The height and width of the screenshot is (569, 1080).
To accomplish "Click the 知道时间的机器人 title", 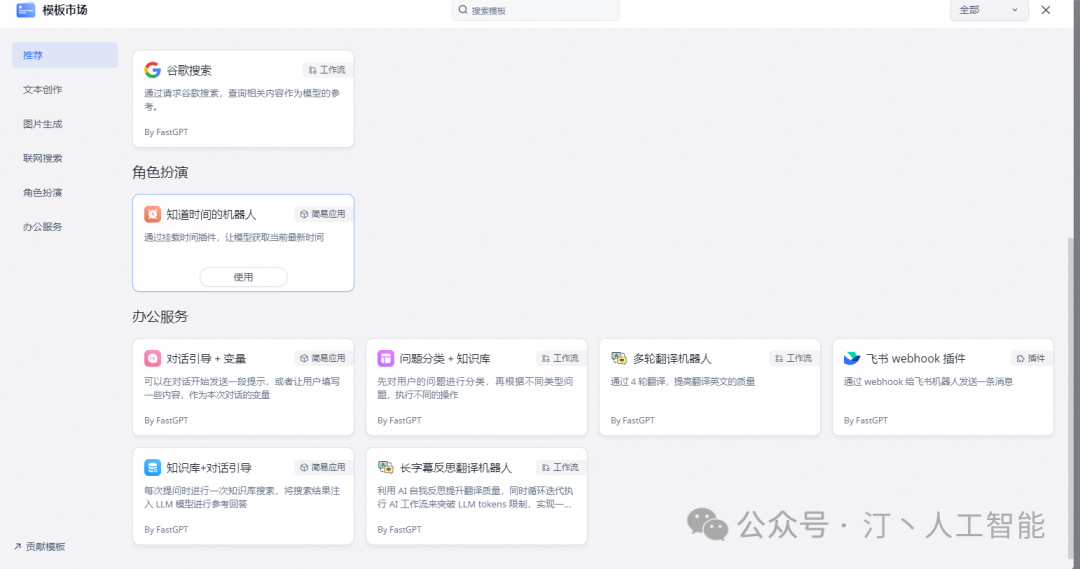I will (211, 214).
